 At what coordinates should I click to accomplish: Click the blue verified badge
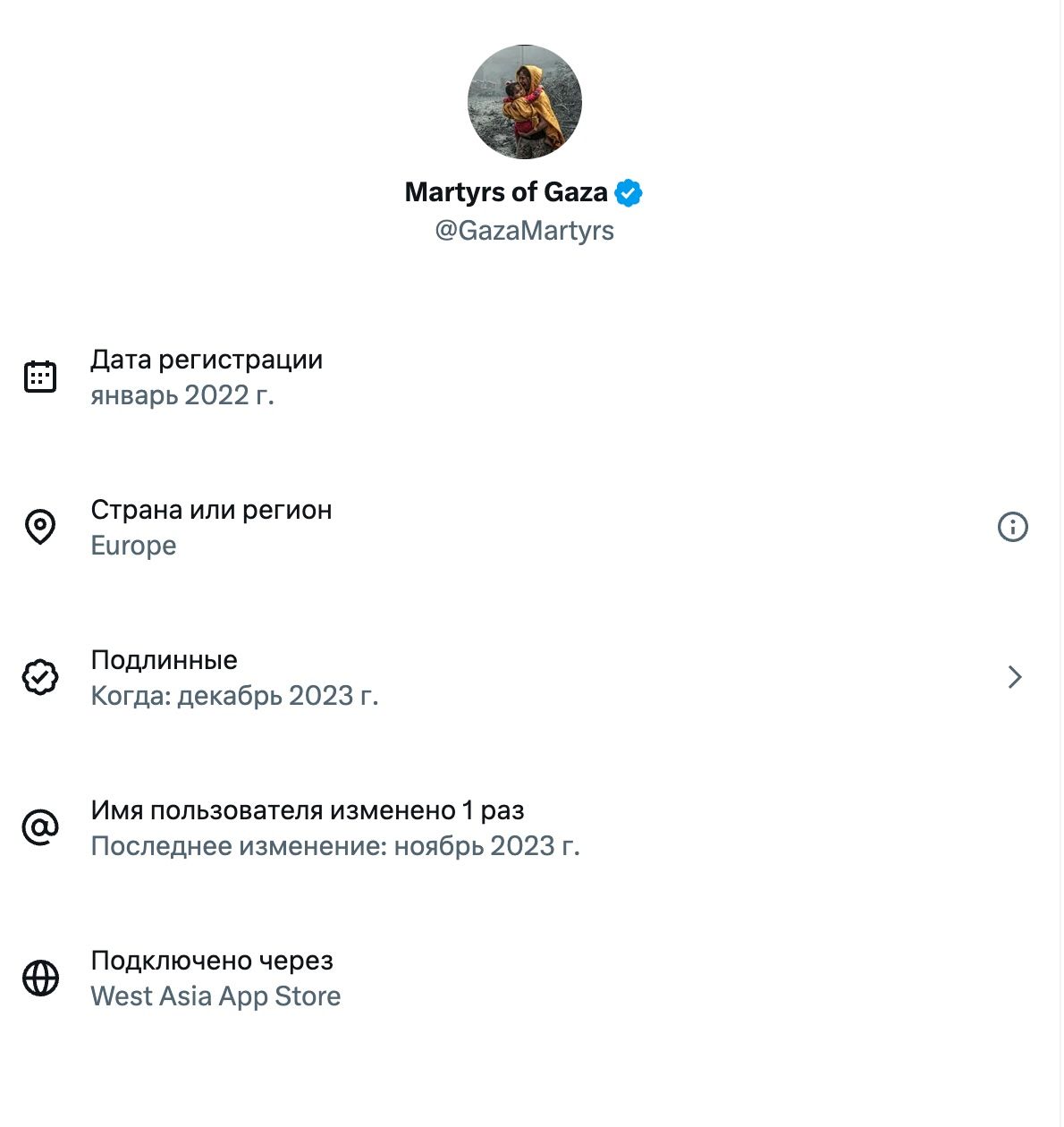(x=629, y=192)
